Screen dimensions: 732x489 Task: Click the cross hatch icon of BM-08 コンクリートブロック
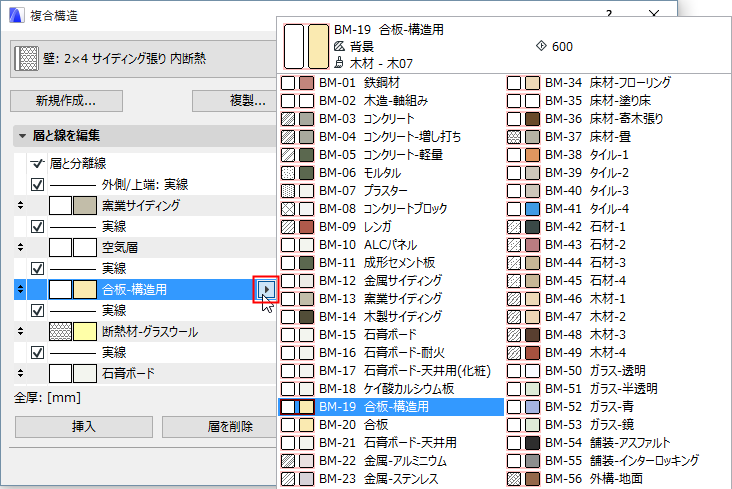coord(288,209)
